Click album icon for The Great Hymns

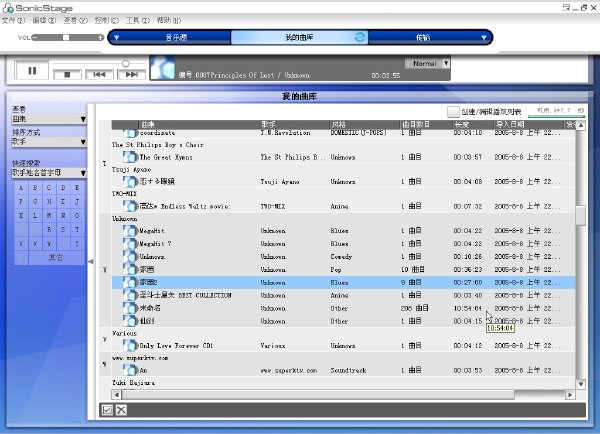[130, 157]
